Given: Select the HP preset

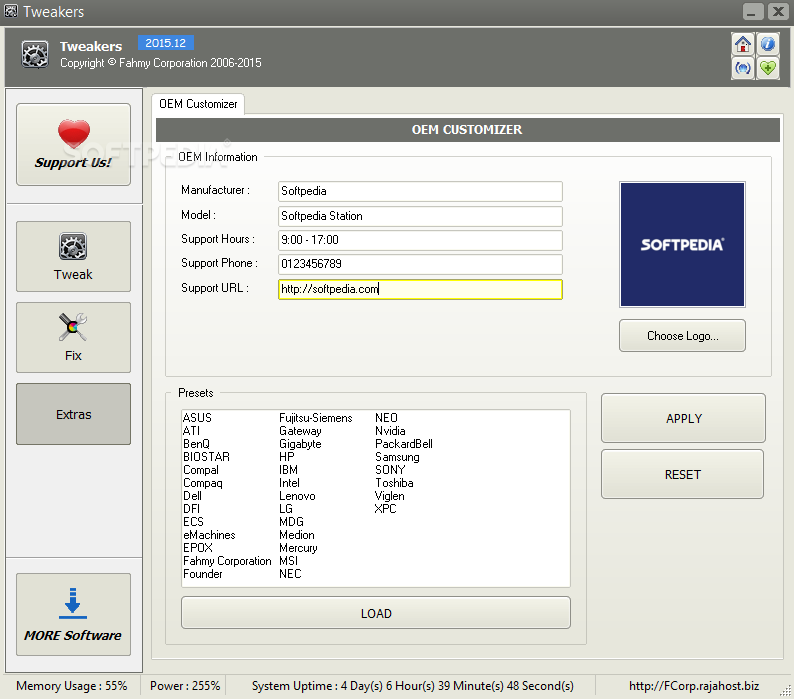Looking at the screenshot, I should coord(287,457).
